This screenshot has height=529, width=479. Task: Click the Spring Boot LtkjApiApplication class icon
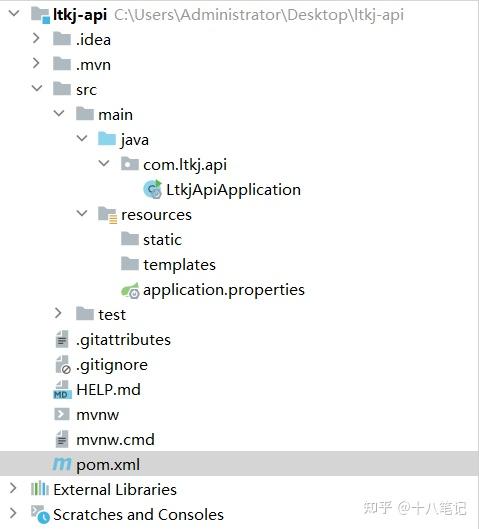[152, 189]
